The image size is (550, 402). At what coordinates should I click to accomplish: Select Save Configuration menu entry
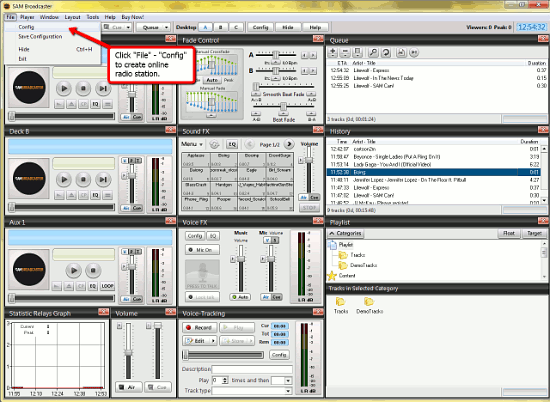tap(40, 36)
